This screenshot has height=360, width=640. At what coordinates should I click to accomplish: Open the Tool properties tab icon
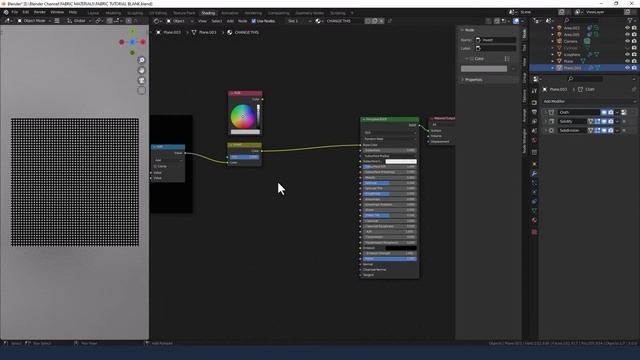click(534, 91)
